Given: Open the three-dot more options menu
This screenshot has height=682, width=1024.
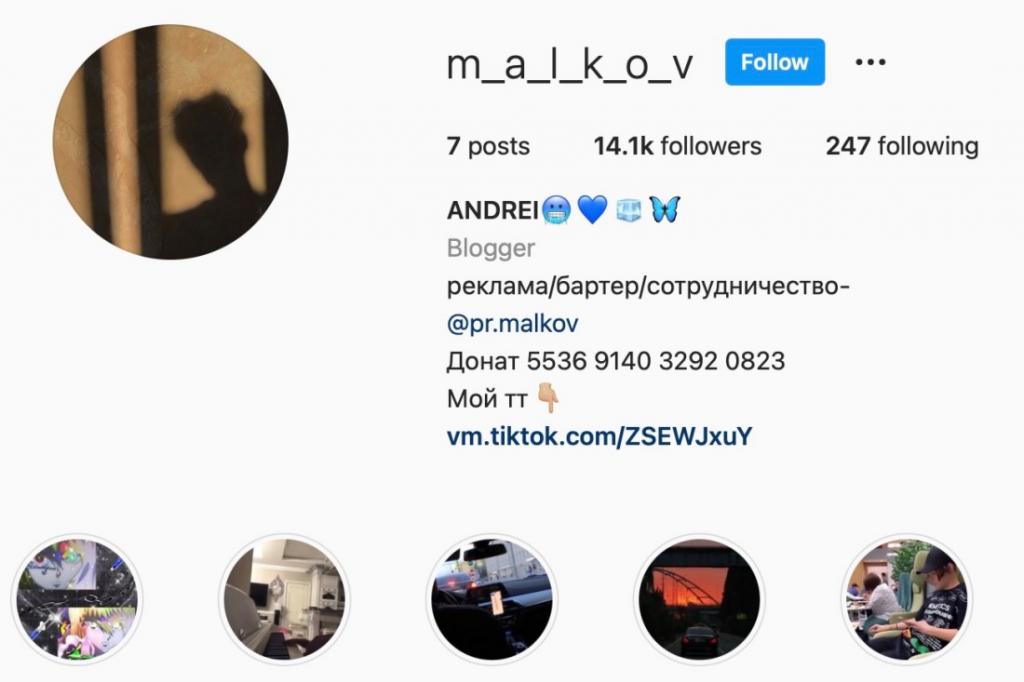Looking at the screenshot, I should point(870,62).
